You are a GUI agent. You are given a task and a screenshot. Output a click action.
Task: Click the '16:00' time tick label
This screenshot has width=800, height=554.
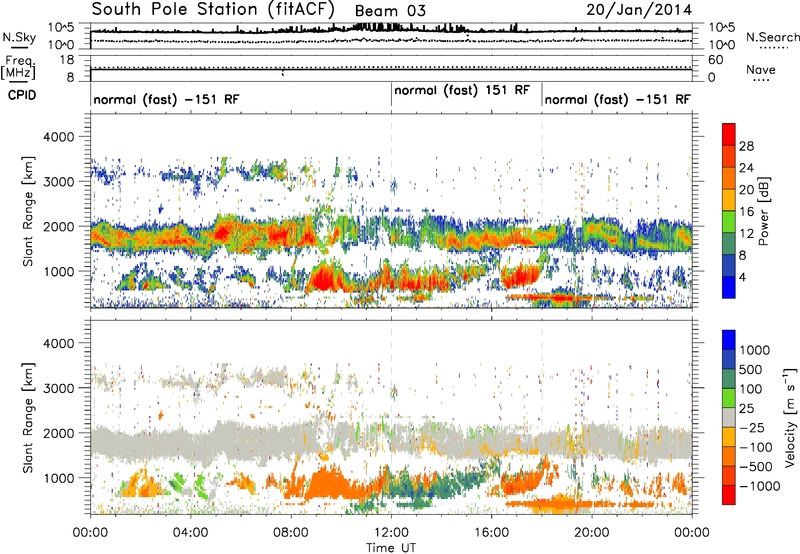pyautogui.click(x=491, y=533)
